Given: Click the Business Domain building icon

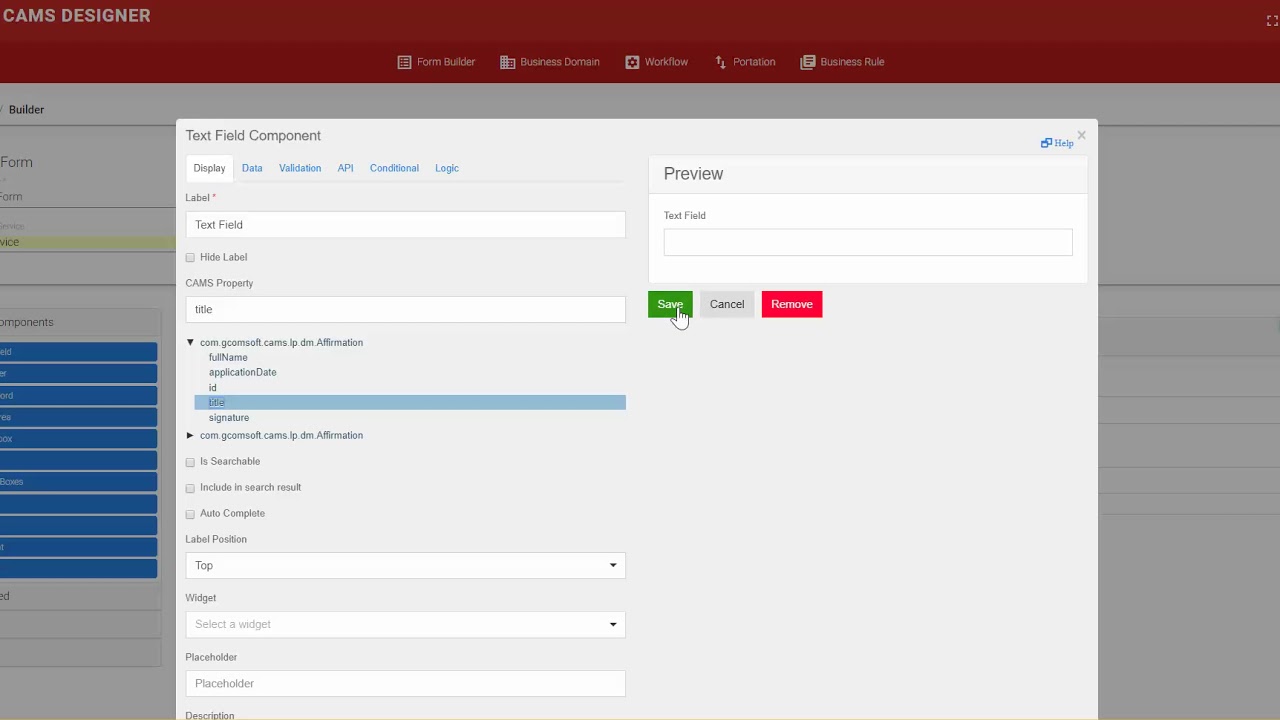Looking at the screenshot, I should click(x=507, y=62).
